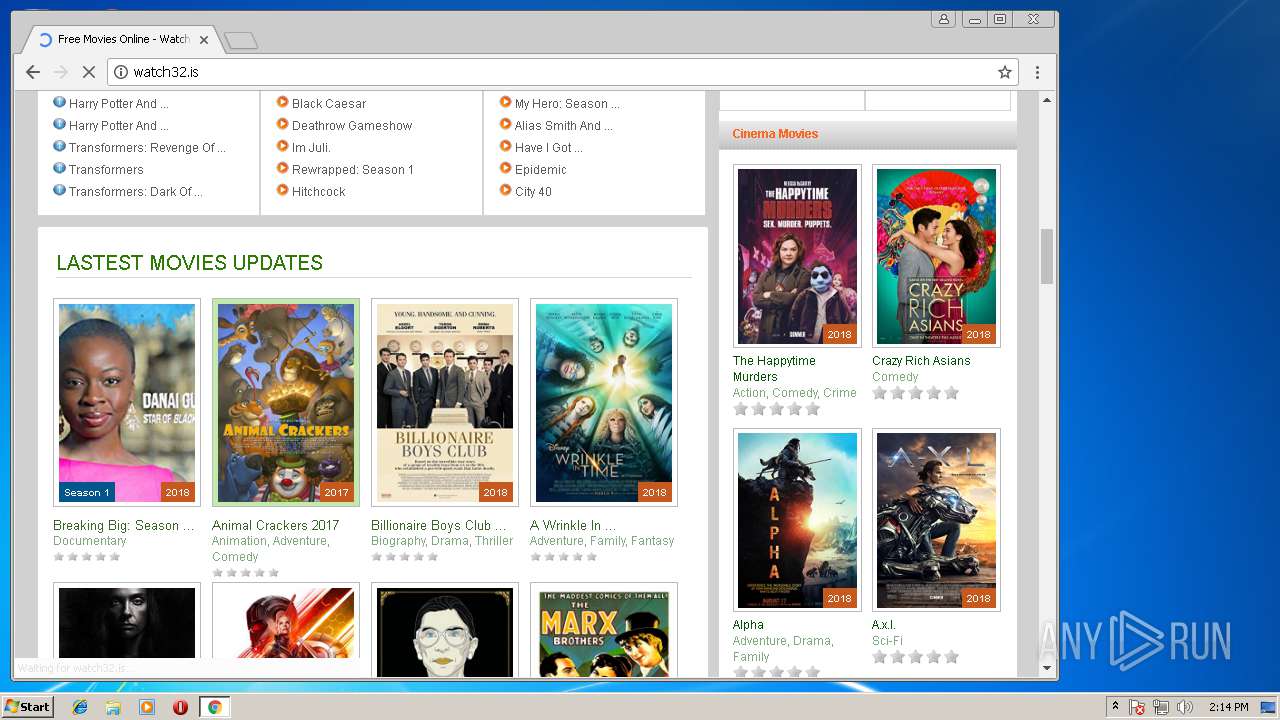This screenshot has height=720, width=1280.
Task: Select Sci-Fi genre under A.x.l.
Action: [x=887, y=641]
